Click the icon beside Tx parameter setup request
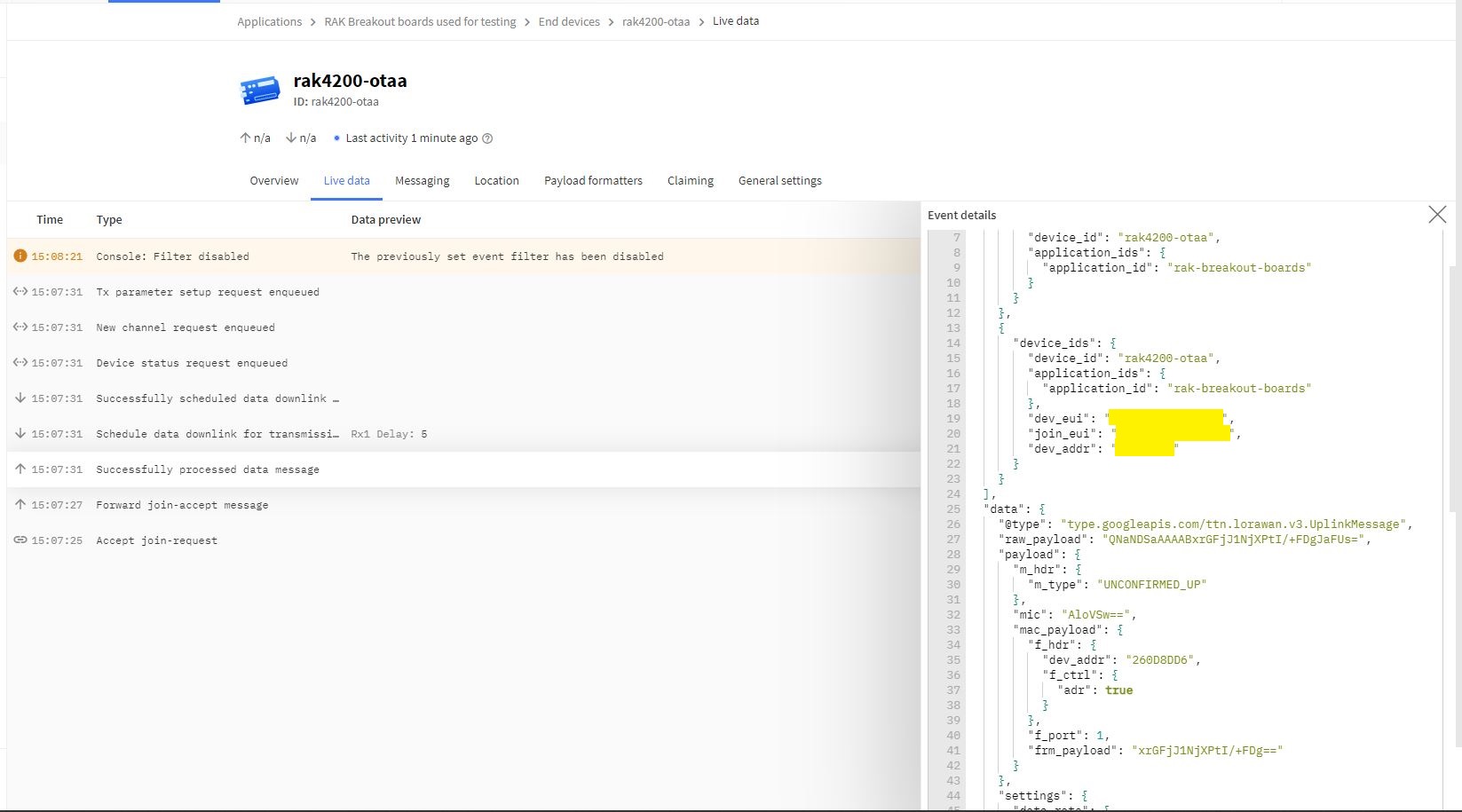This screenshot has width=1462, height=812. click(20, 292)
